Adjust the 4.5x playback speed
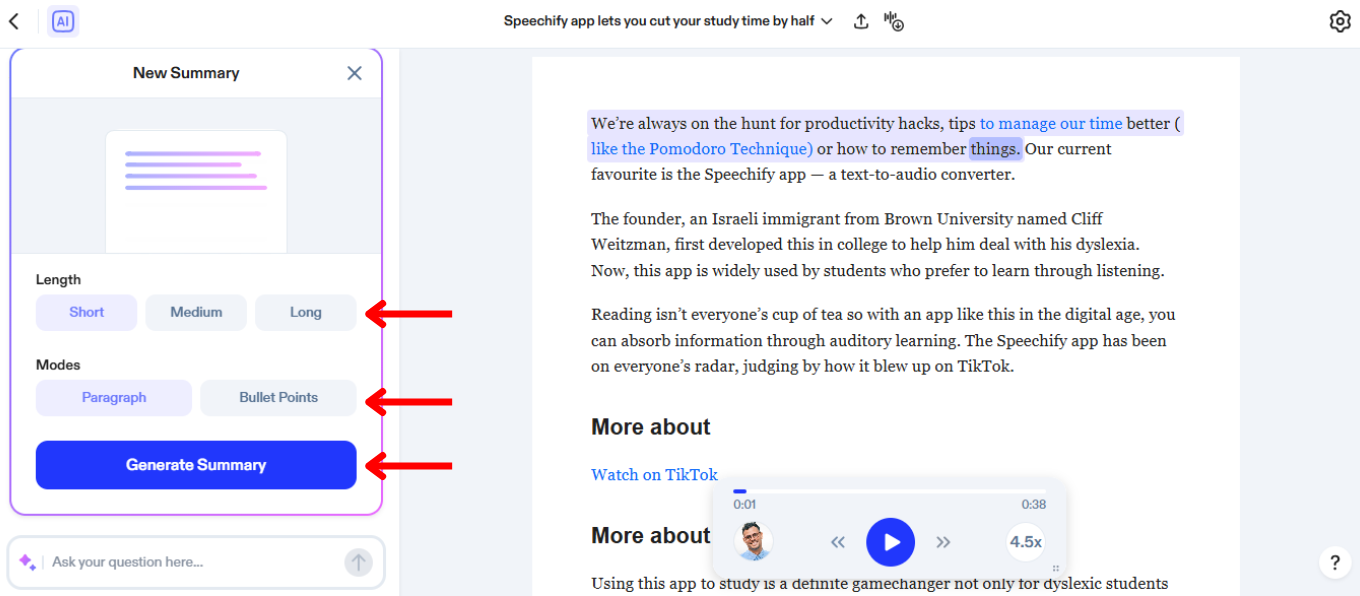 pos(1025,542)
